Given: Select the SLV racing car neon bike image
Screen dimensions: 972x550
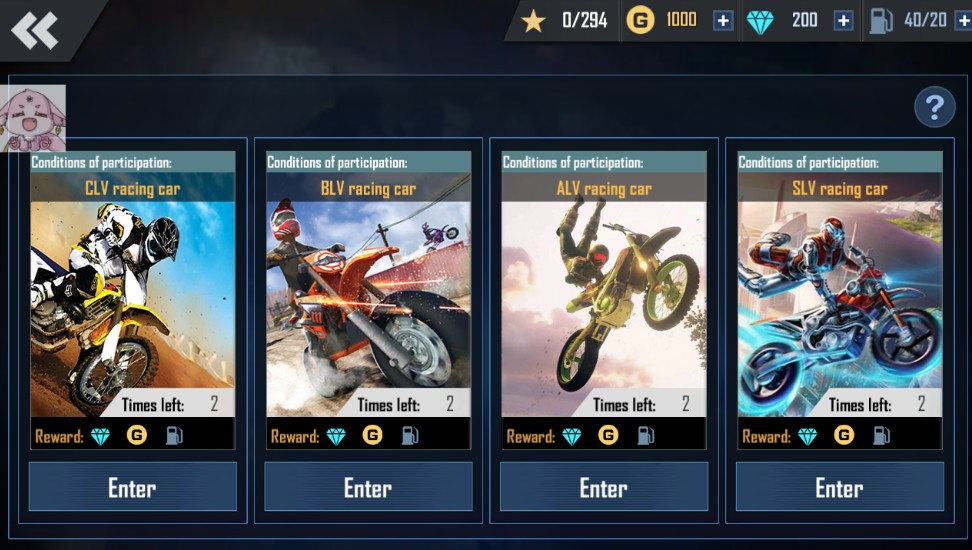Looking at the screenshot, I should point(840,309).
